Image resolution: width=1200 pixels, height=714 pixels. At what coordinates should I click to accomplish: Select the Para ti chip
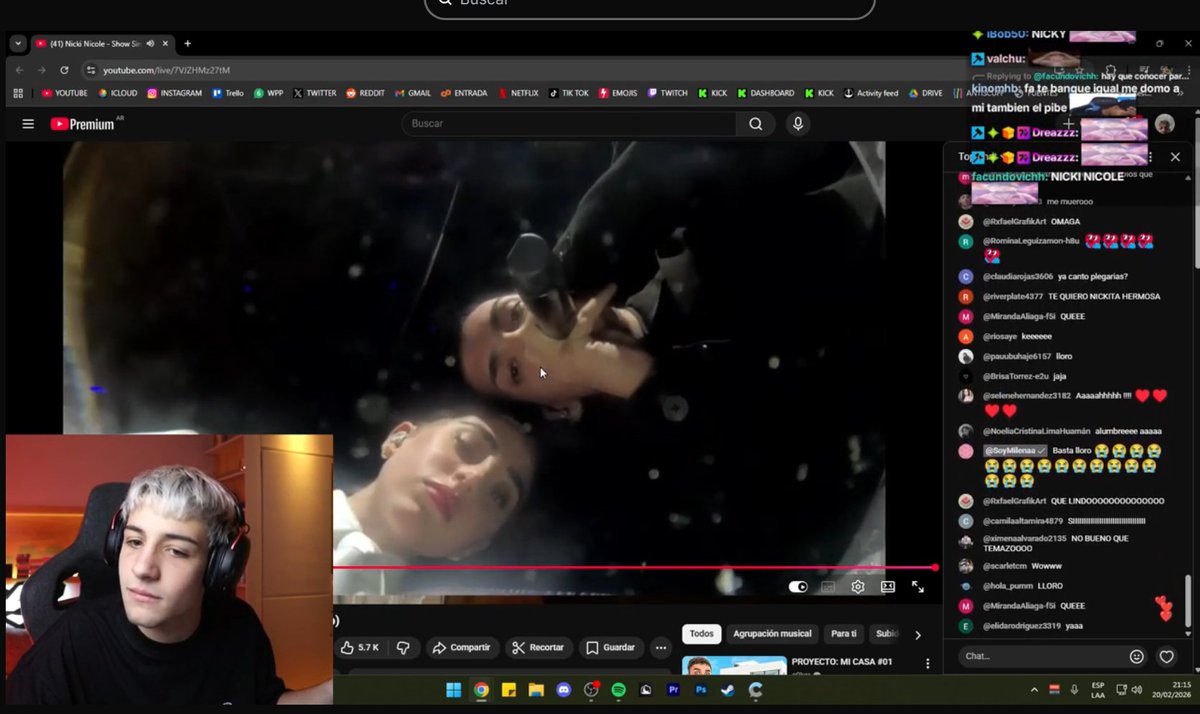(844, 634)
